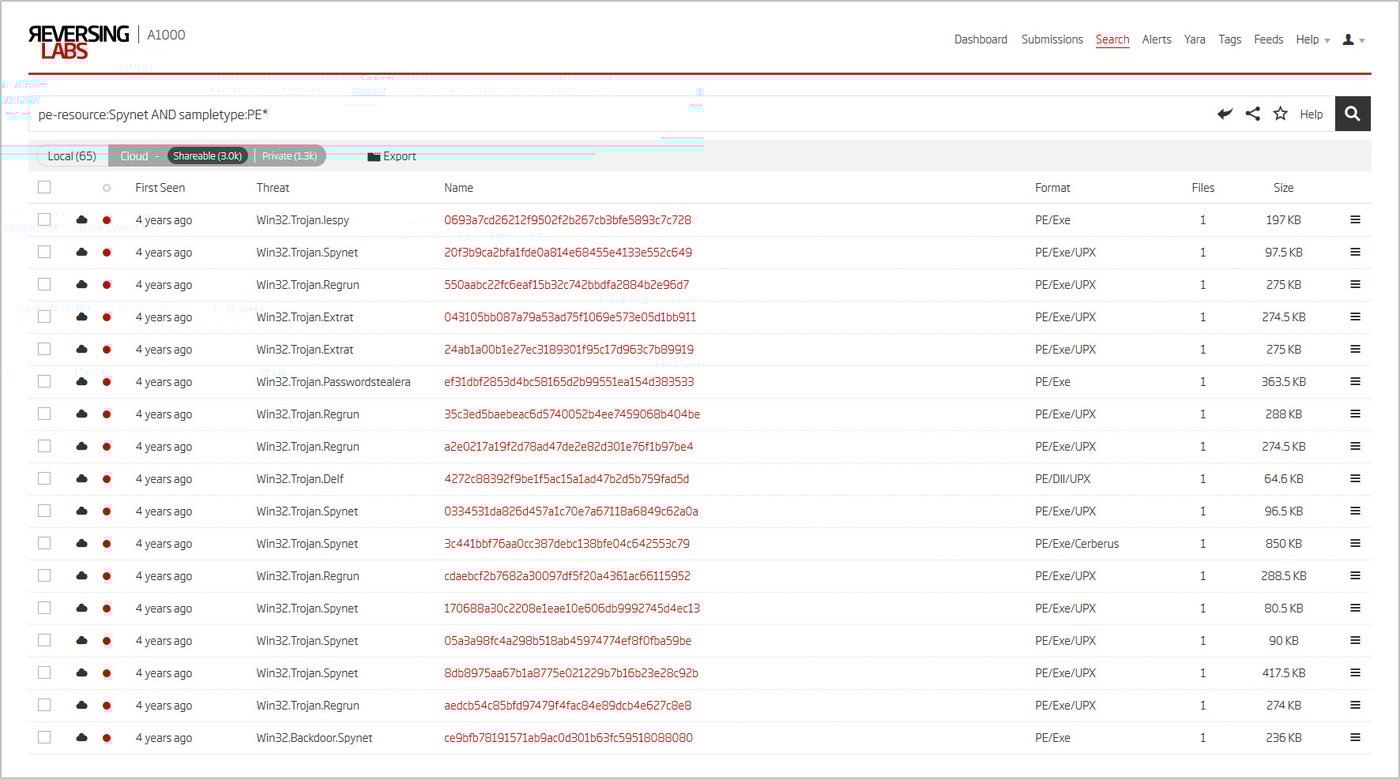Click the magnifier search button
The image size is (1400, 779).
pos(1353,114)
